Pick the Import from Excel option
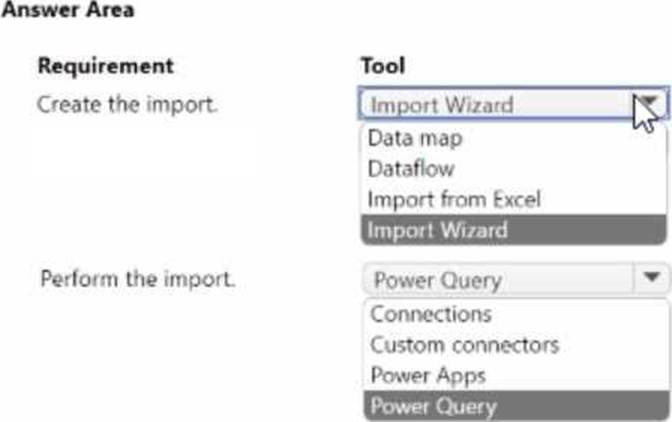Viewport: 672px width, 422px height. 454,199
